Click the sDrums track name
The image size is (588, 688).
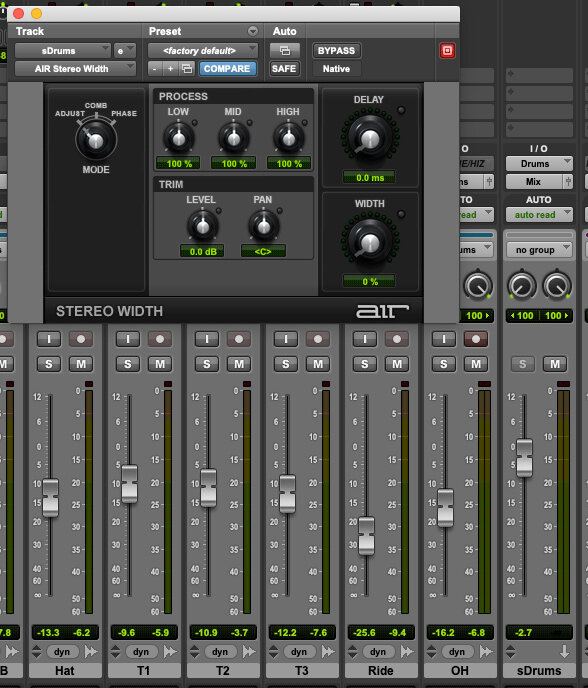point(539,671)
